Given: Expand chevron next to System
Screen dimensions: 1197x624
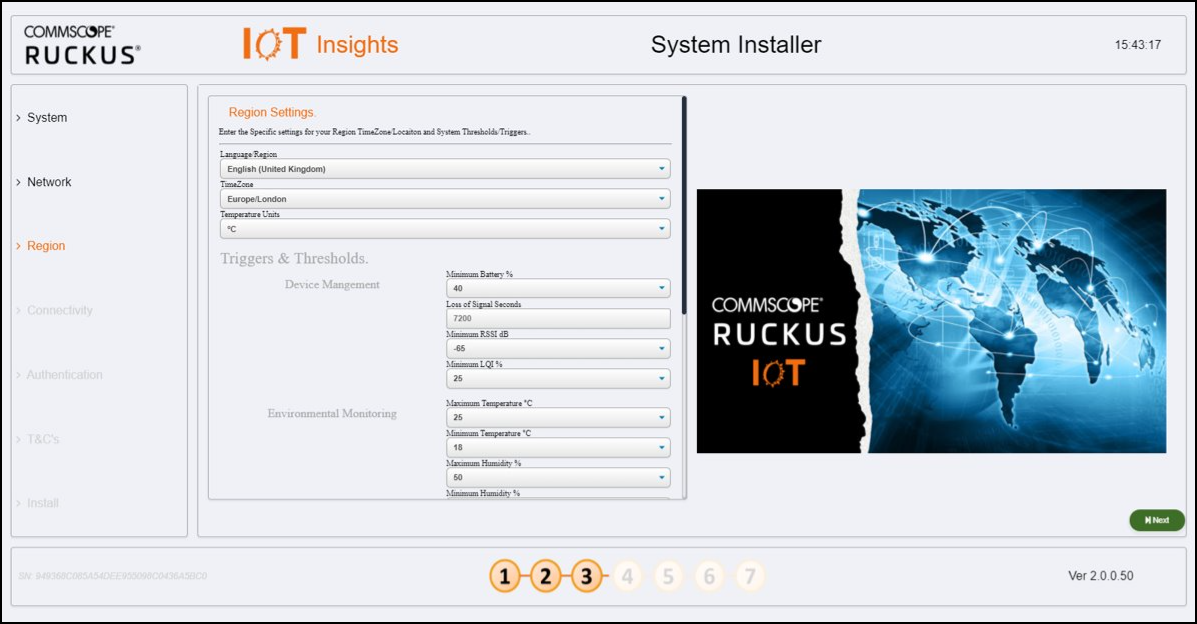Looking at the screenshot, I should [x=18, y=118].
